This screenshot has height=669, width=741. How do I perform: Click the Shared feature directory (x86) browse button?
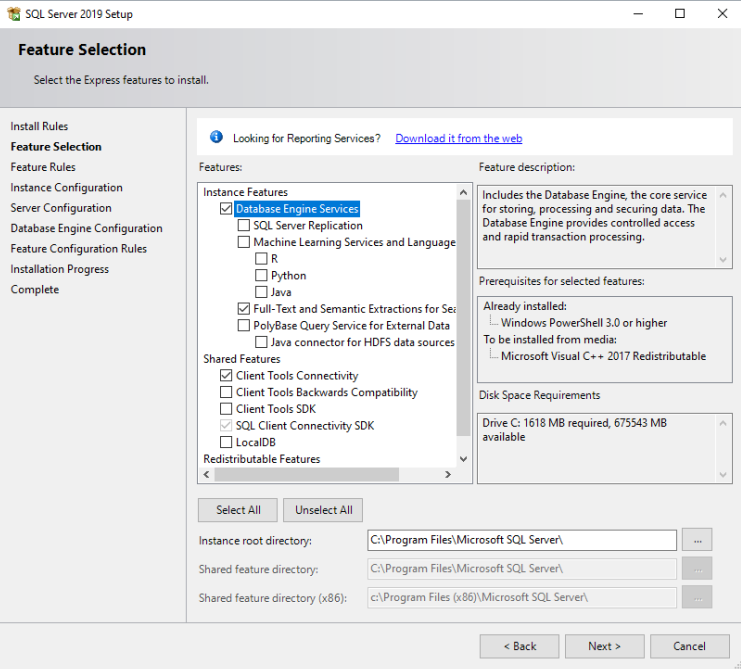point(697,597)
